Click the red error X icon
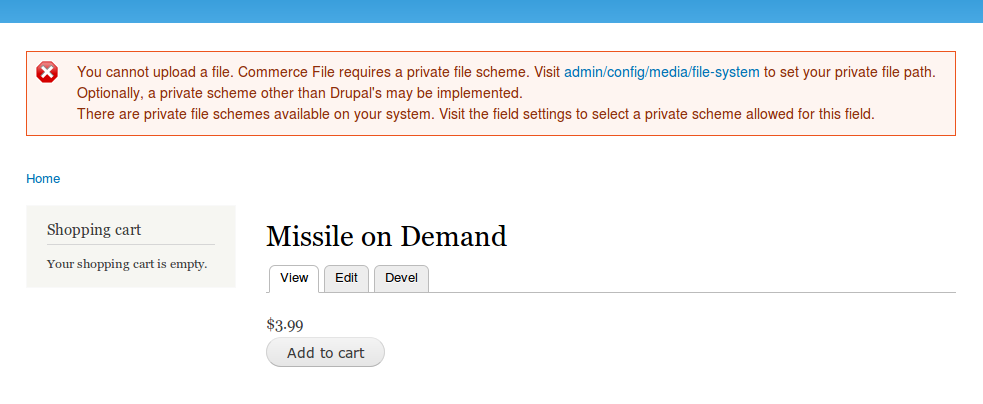The height and width of the screenshot is (404, 983). [x=47, y=72]
